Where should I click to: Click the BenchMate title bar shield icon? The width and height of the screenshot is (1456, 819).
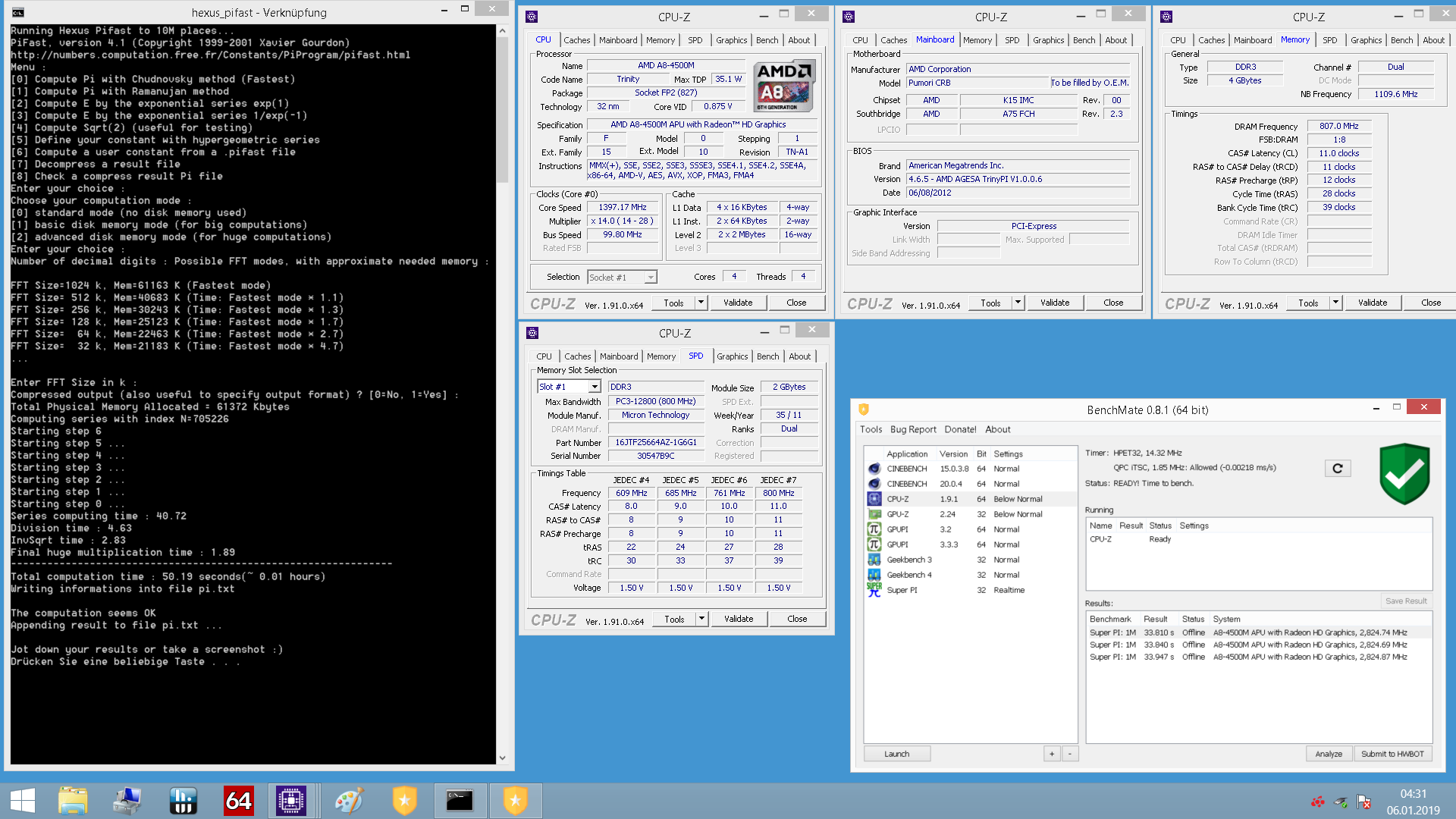coord(863,409)
